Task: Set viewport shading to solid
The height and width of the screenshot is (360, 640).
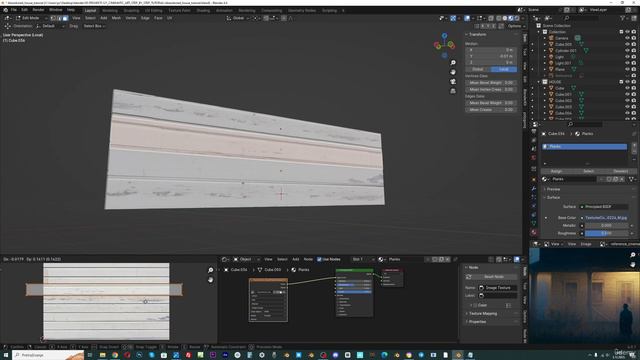Action: (505, 18)
